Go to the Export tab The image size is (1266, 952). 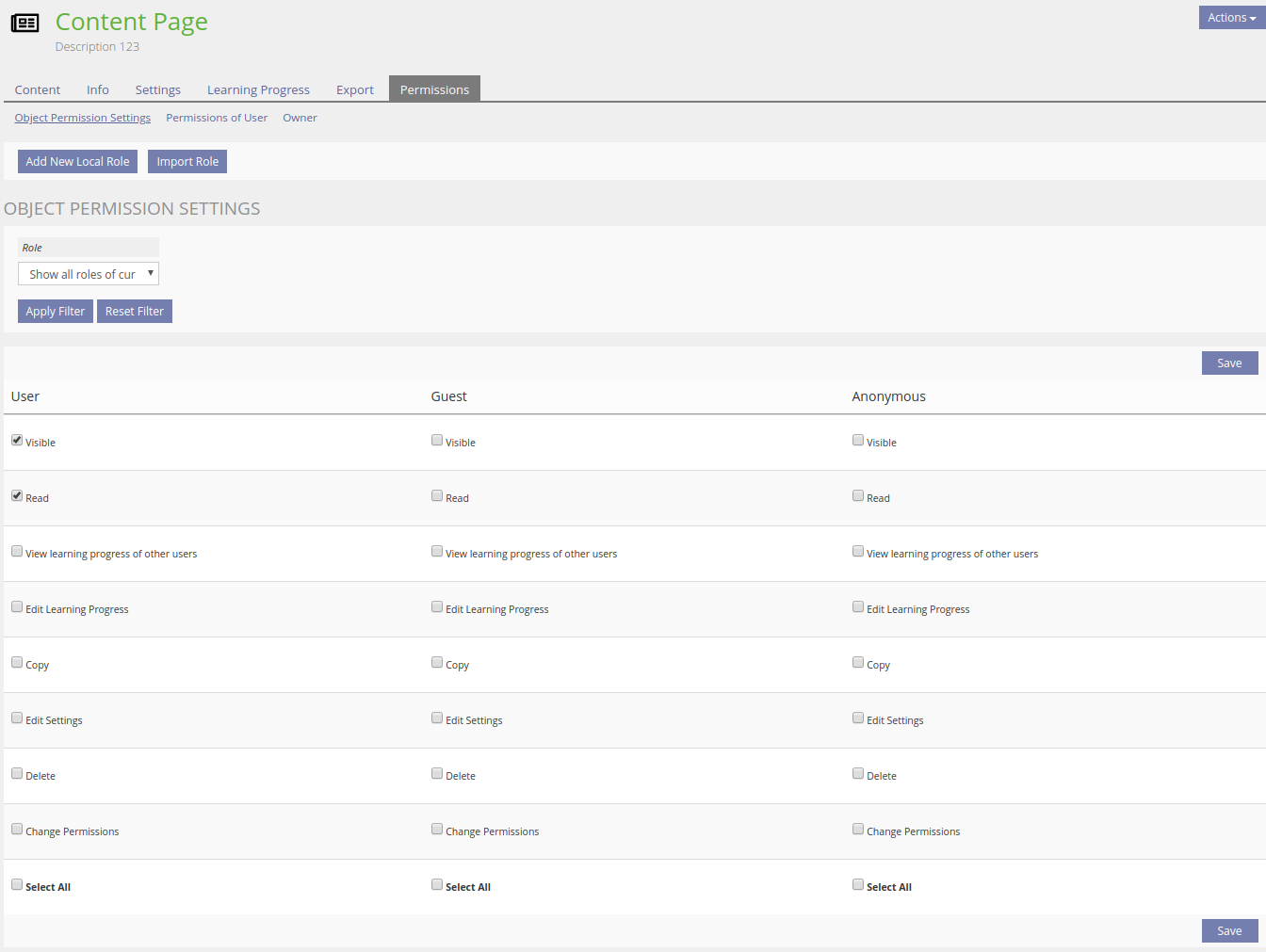[x=354, y=90]
